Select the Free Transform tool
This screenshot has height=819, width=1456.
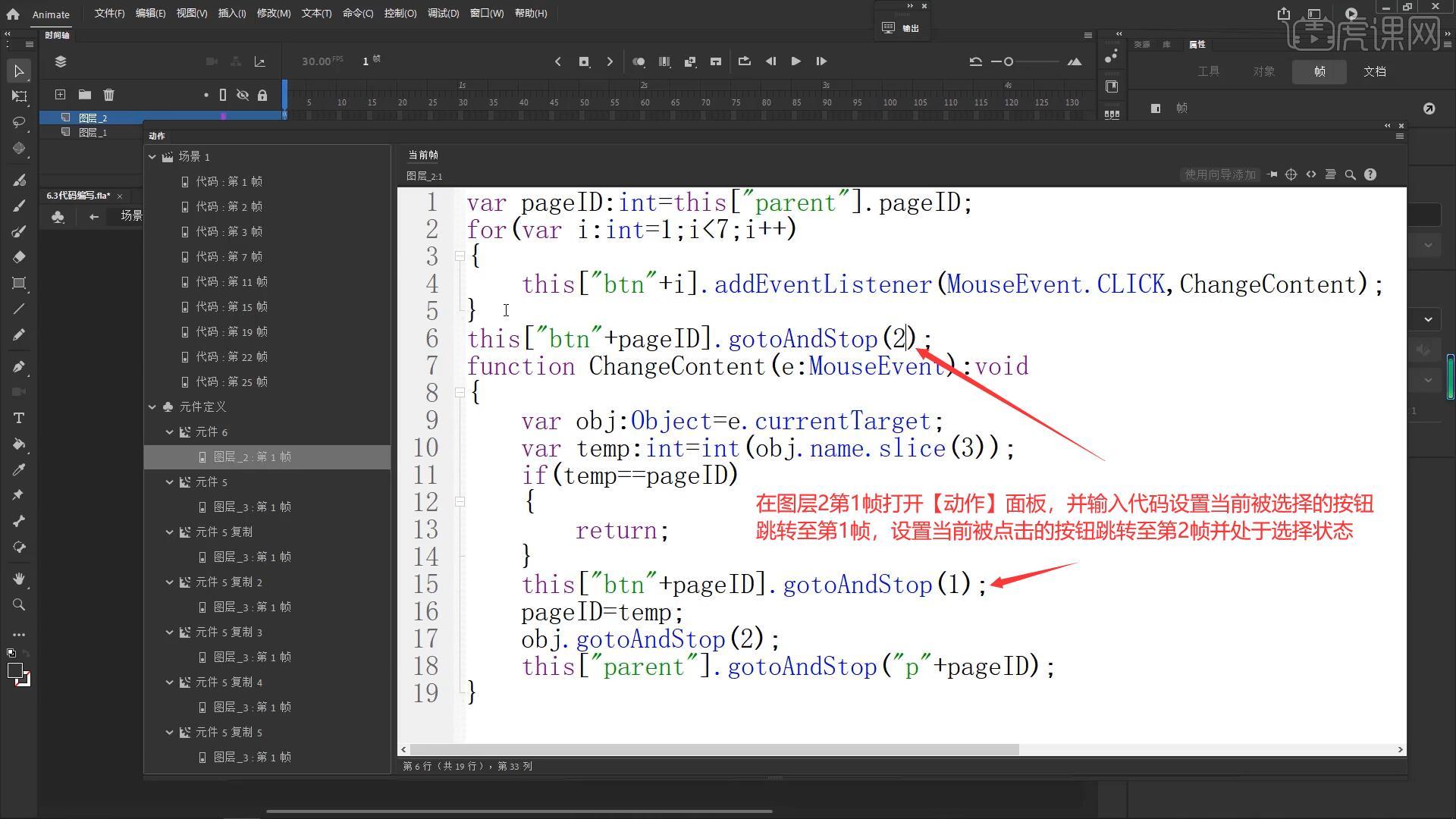click(19, 96)
